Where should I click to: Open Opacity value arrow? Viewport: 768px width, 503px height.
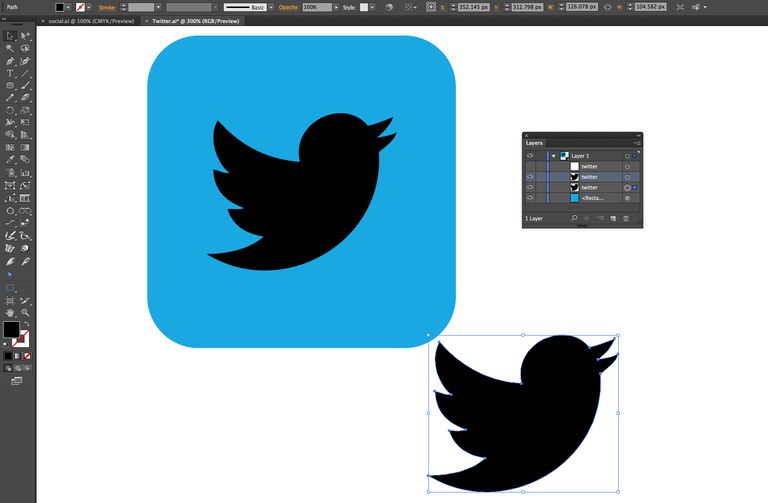[336, 7]
